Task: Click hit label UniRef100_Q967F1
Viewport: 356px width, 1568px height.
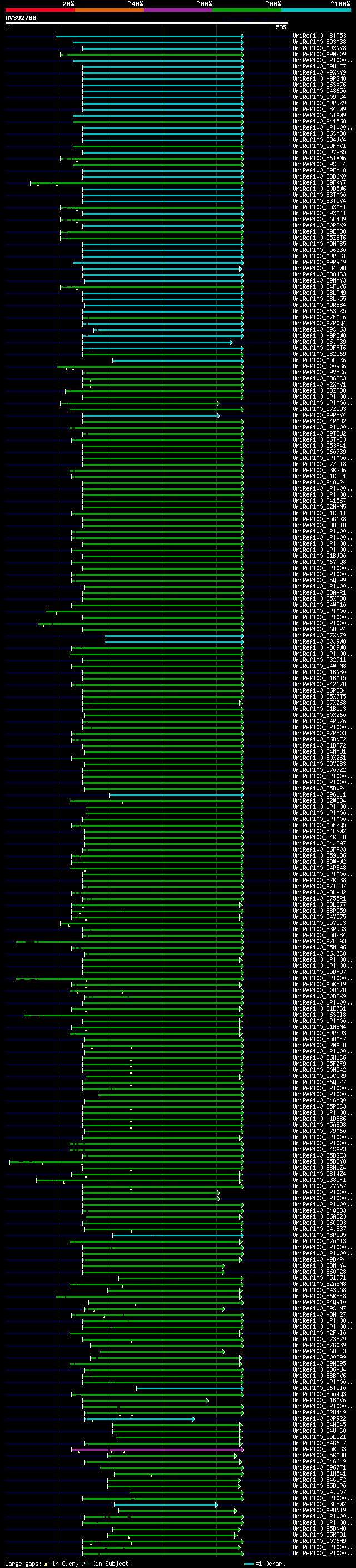Action: [319, 1467]
